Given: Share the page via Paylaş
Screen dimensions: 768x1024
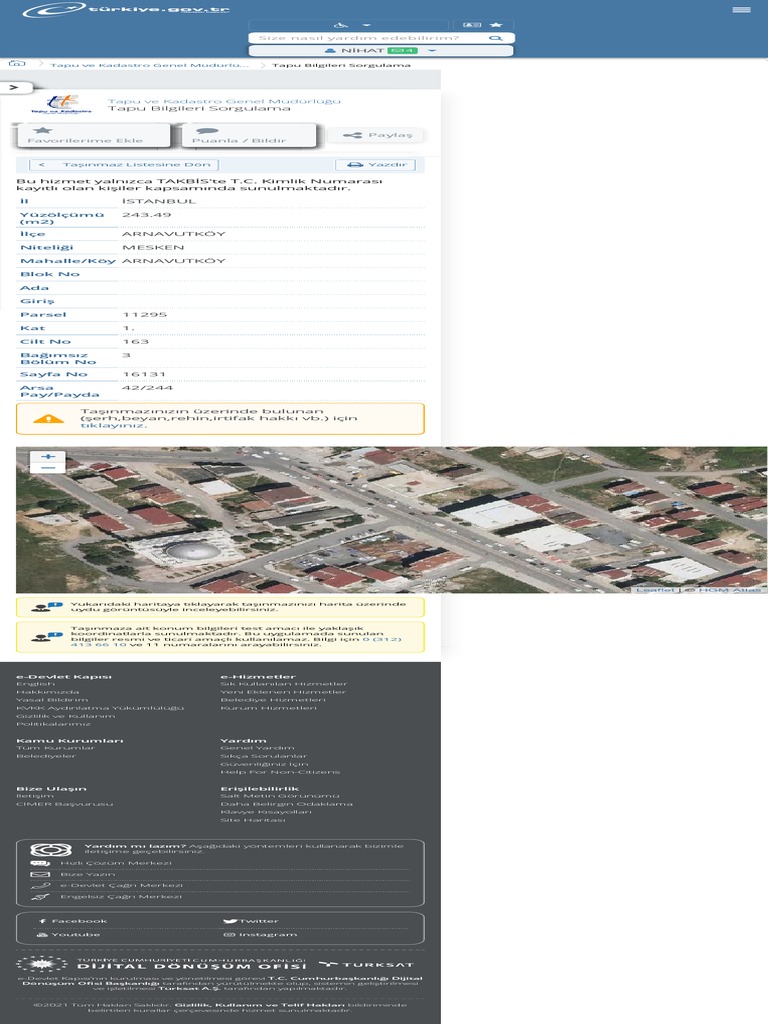Looking at the screenshot, I should [x=377, y=135].
